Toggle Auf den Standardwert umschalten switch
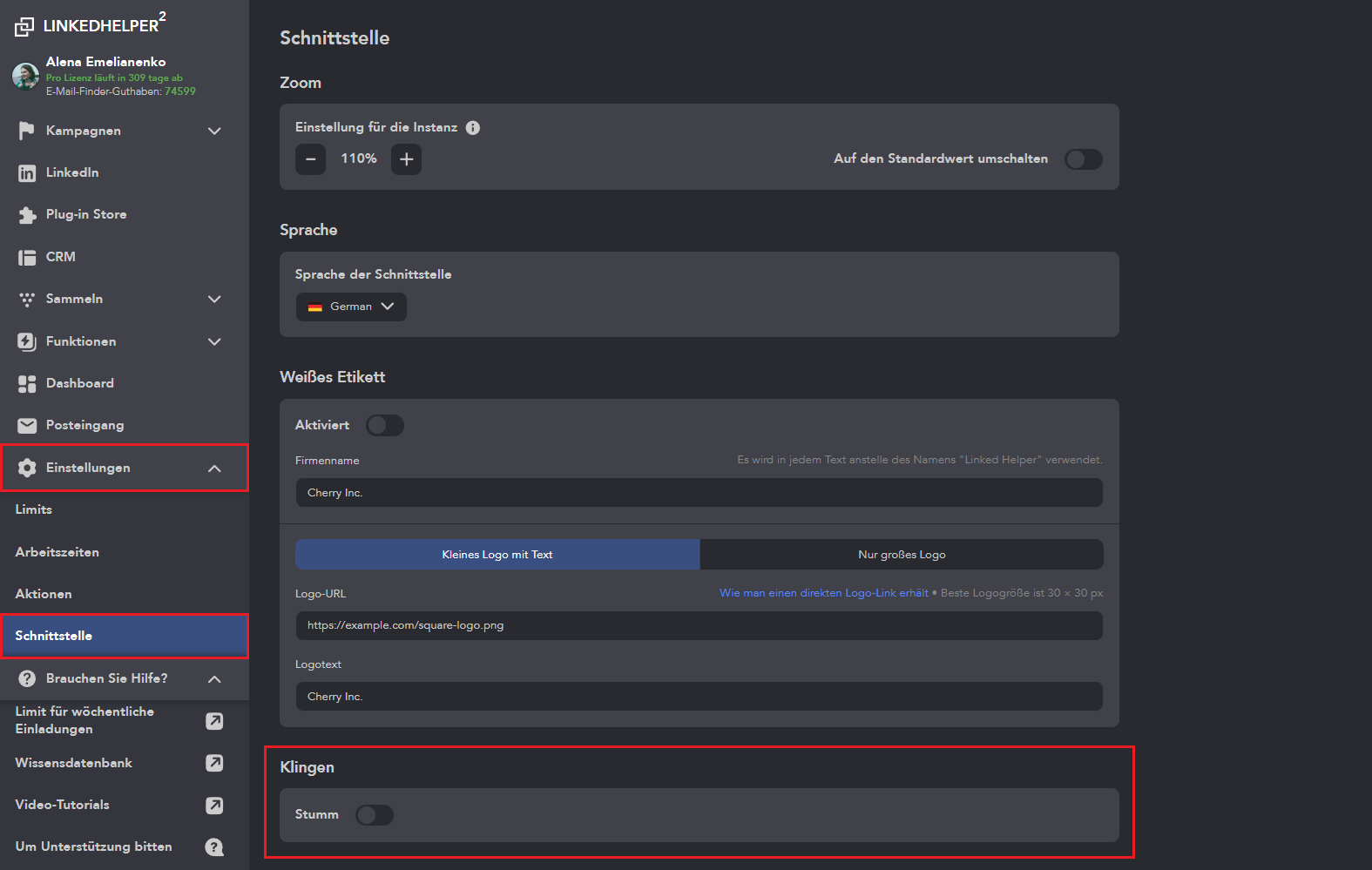1372x870 pixels. pyautogui.click(x=1084, y=159)
